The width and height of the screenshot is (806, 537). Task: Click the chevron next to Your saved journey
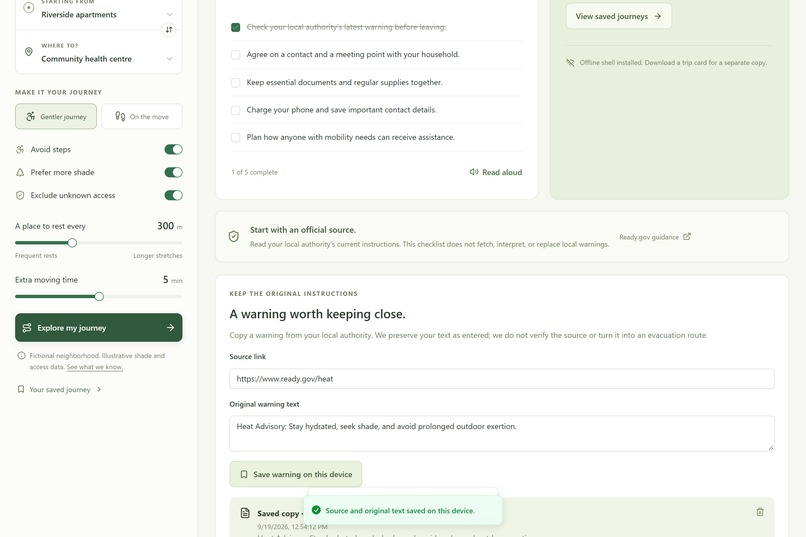tap(99, 390)
